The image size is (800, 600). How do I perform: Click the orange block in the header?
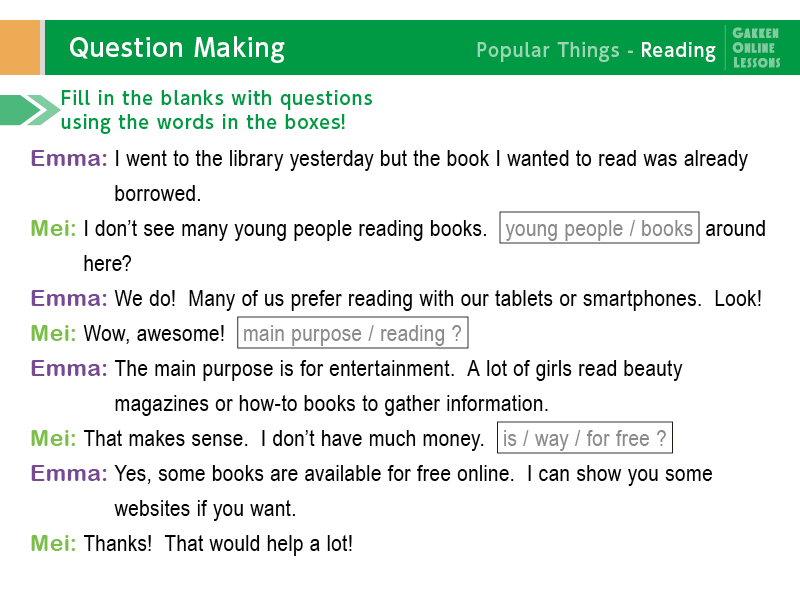(x=20, y=47)
